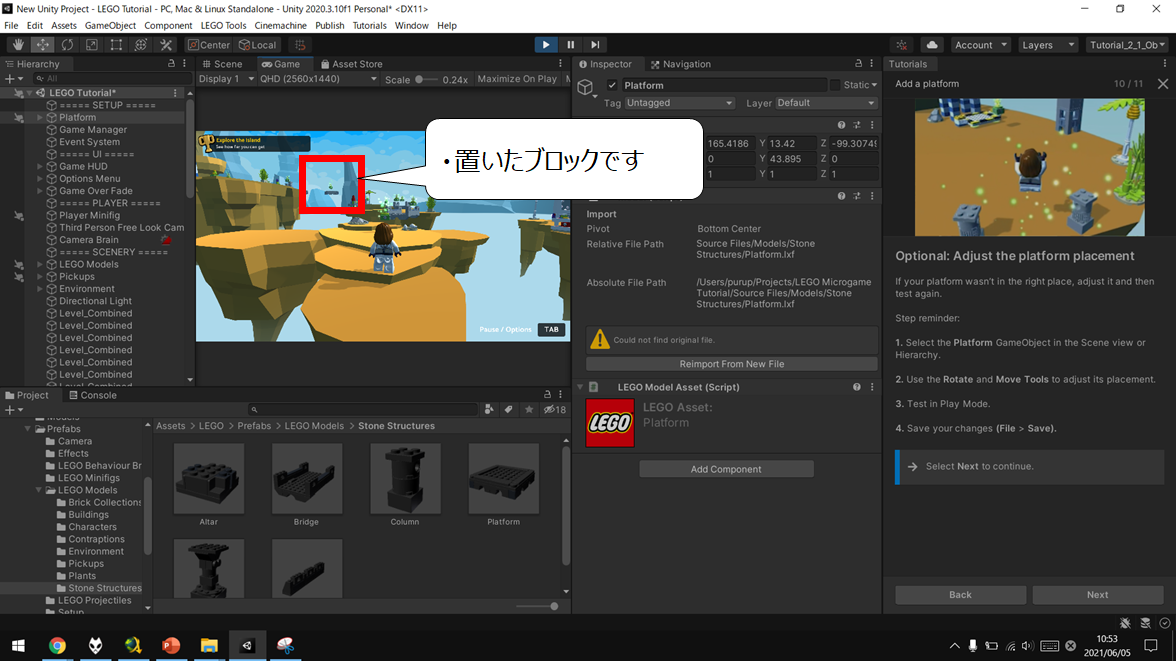
Task: Step one frame forward
Action: [596, 45]
